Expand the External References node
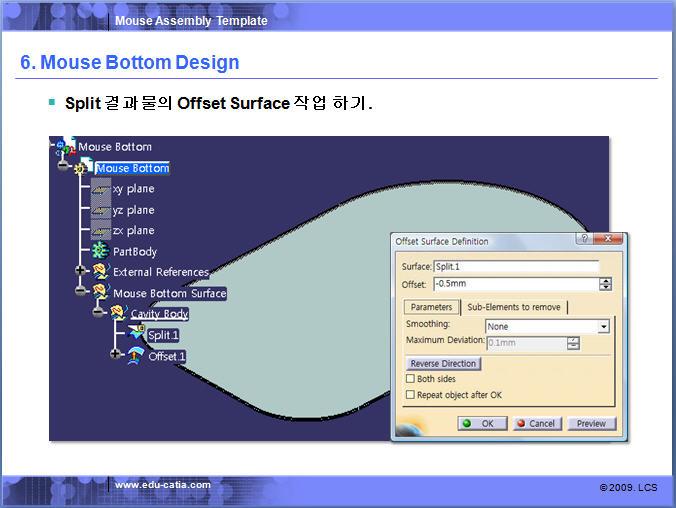 coord(81,272)
